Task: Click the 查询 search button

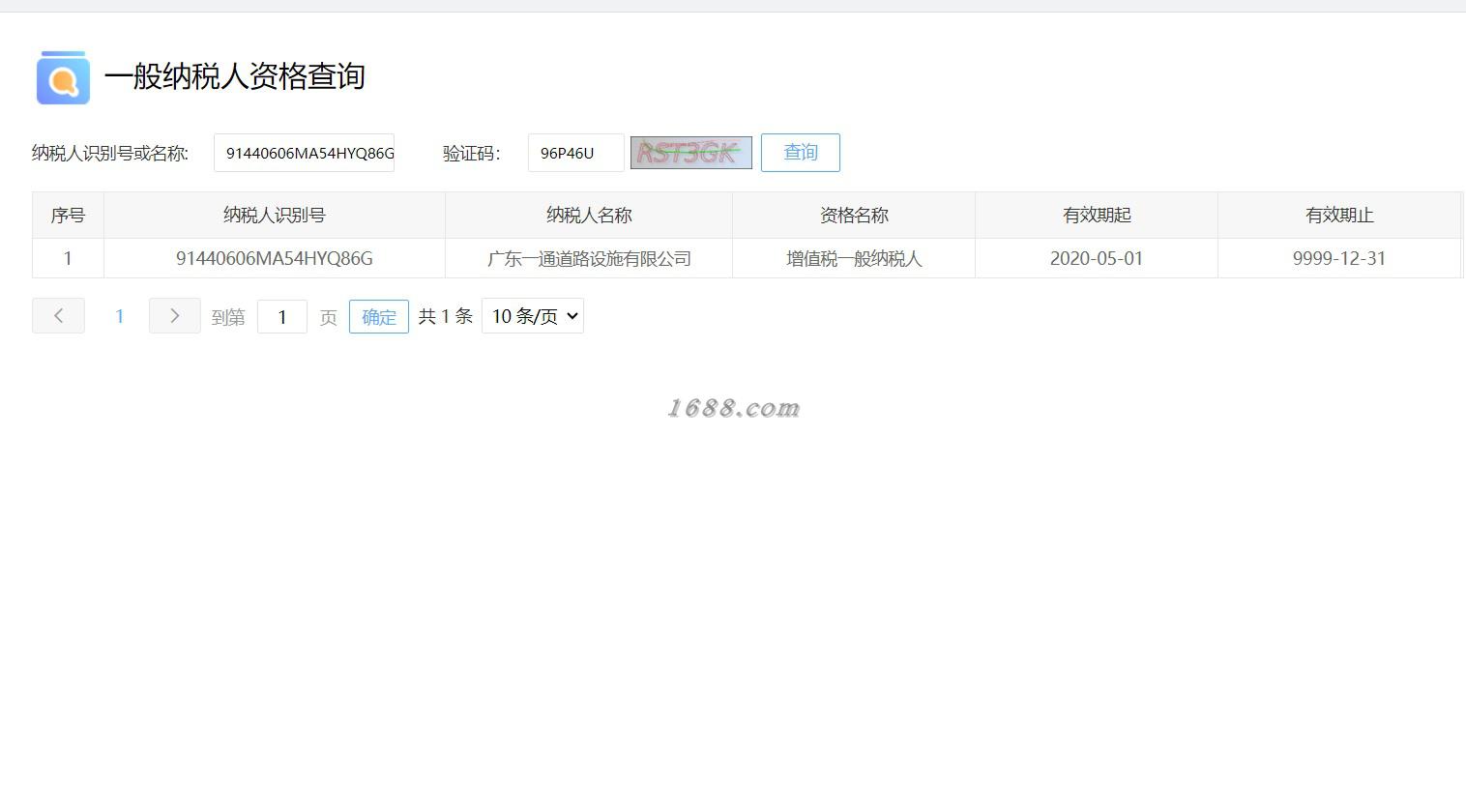Action: coord(801,153)
